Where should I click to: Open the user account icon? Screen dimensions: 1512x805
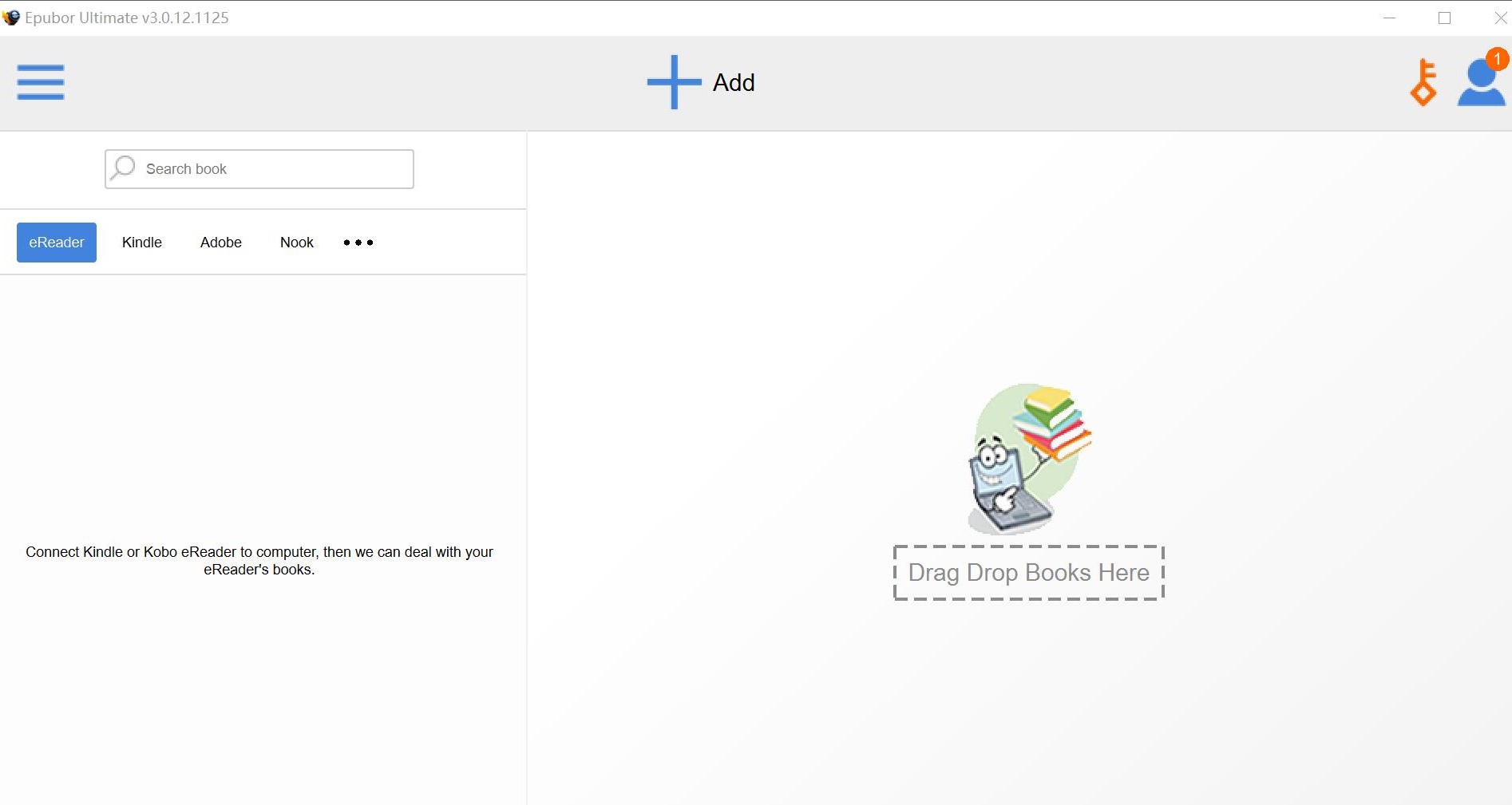coord(1481,83)
